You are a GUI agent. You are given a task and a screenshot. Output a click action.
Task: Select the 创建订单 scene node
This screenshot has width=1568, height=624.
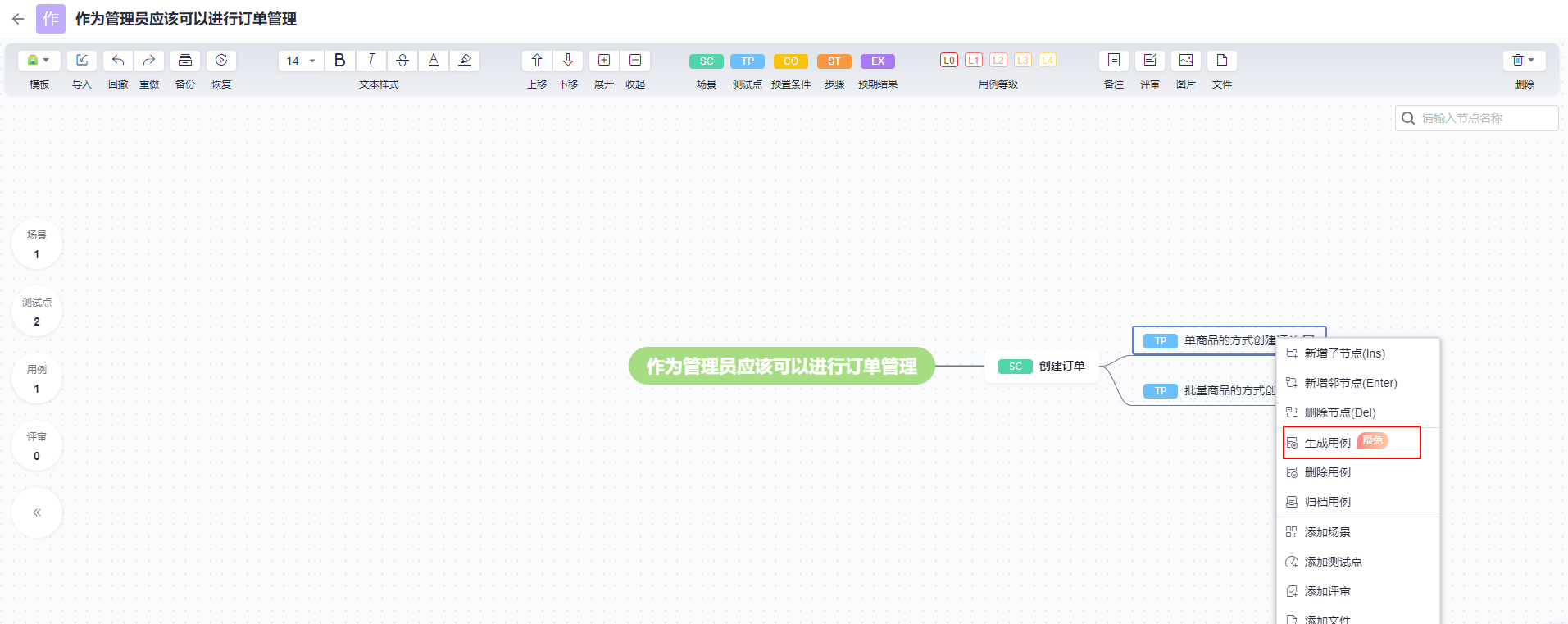[1042, 367]
